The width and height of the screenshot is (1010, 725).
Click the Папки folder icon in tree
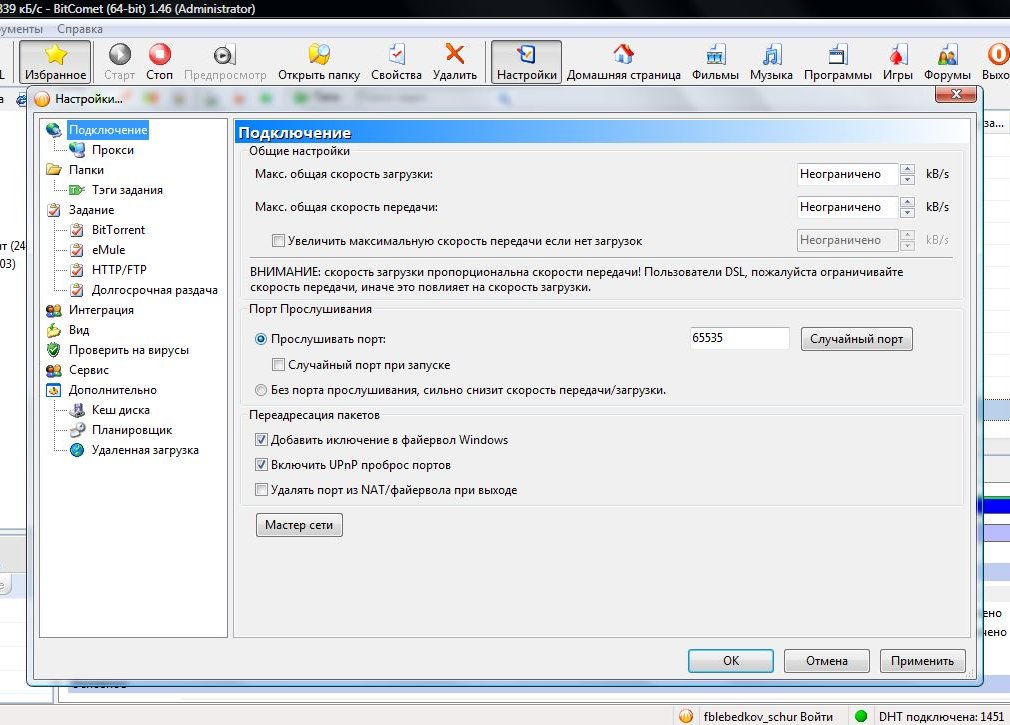[x=54, y=170]
